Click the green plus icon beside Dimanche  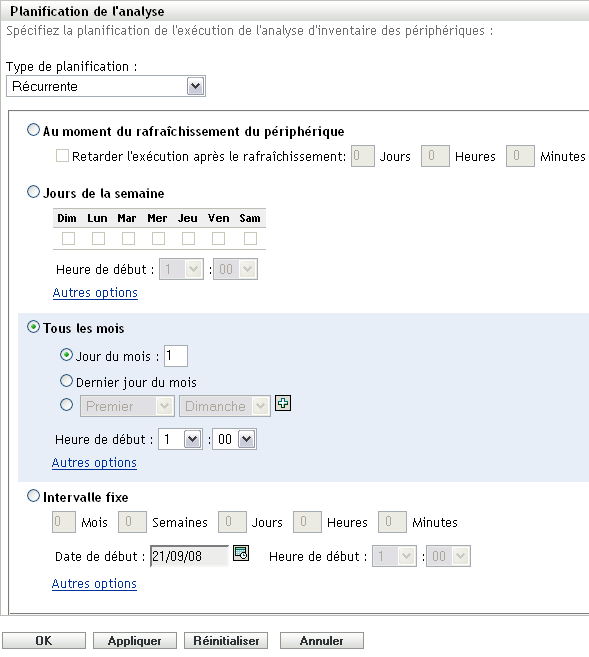283,404
